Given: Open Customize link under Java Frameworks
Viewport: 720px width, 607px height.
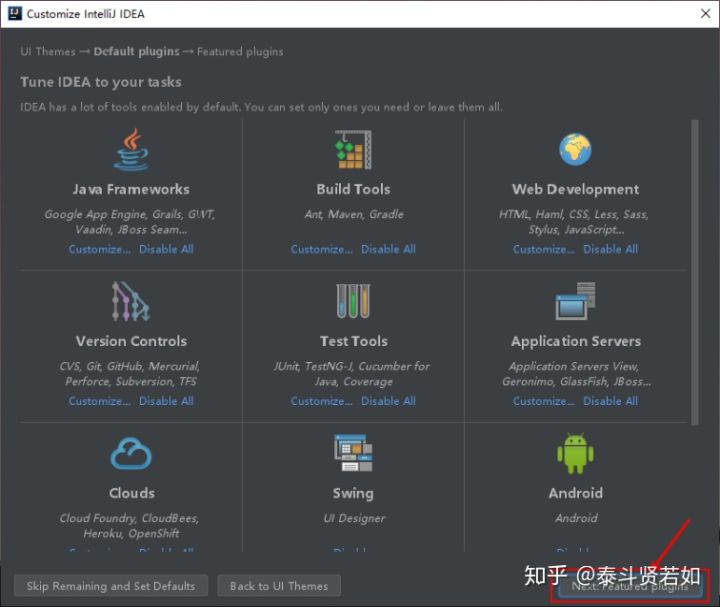Looking at the screenshot, I should click(x=100, y=249).
